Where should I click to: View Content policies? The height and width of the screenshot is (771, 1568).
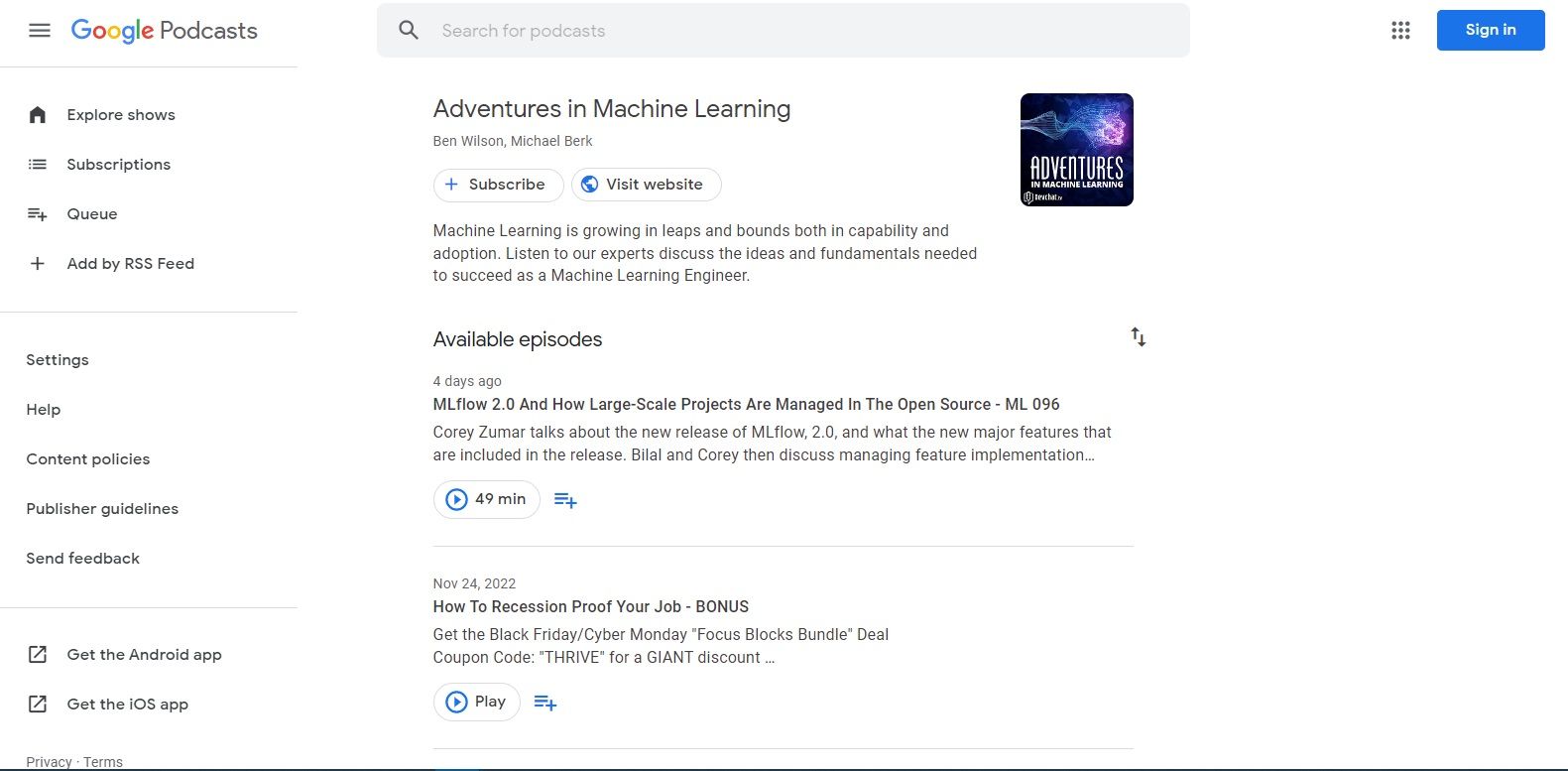88,459
